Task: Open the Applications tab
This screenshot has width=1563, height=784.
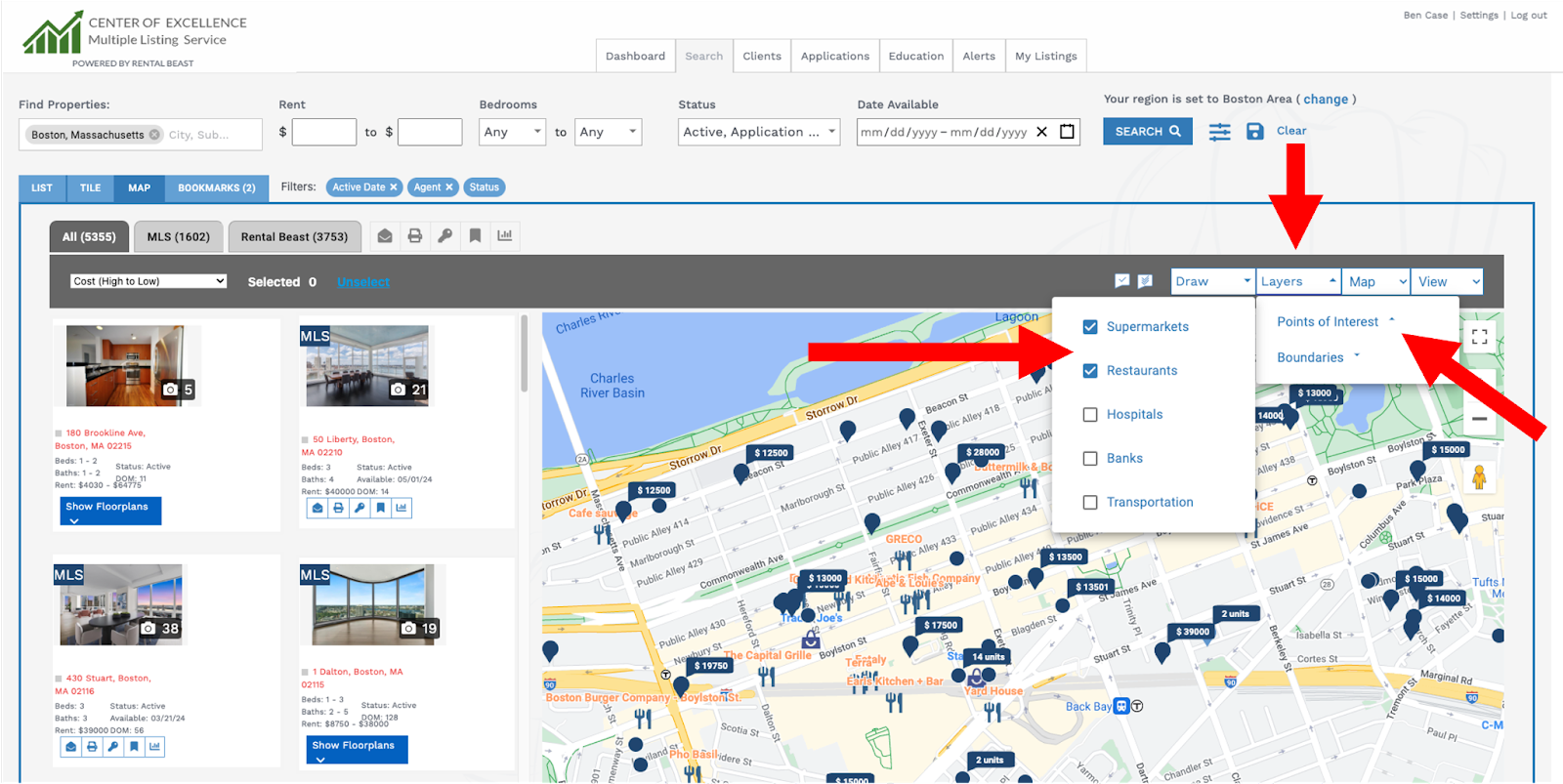Action: tap(835, 56)
